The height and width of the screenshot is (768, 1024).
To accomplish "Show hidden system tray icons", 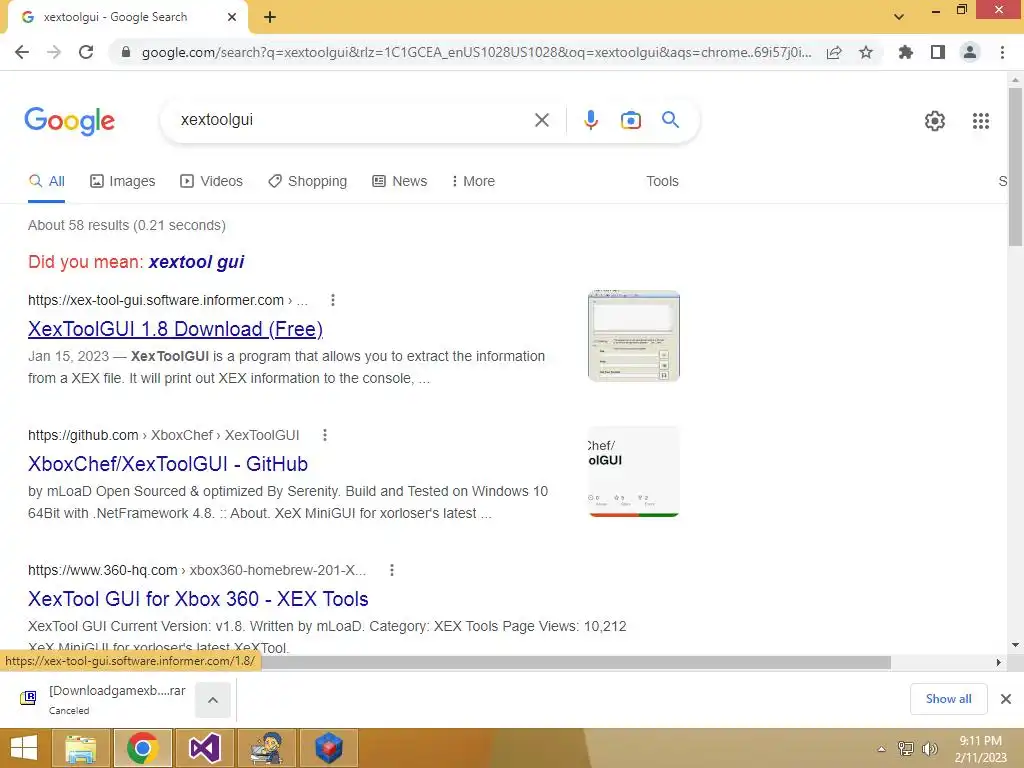I will 881,749.
